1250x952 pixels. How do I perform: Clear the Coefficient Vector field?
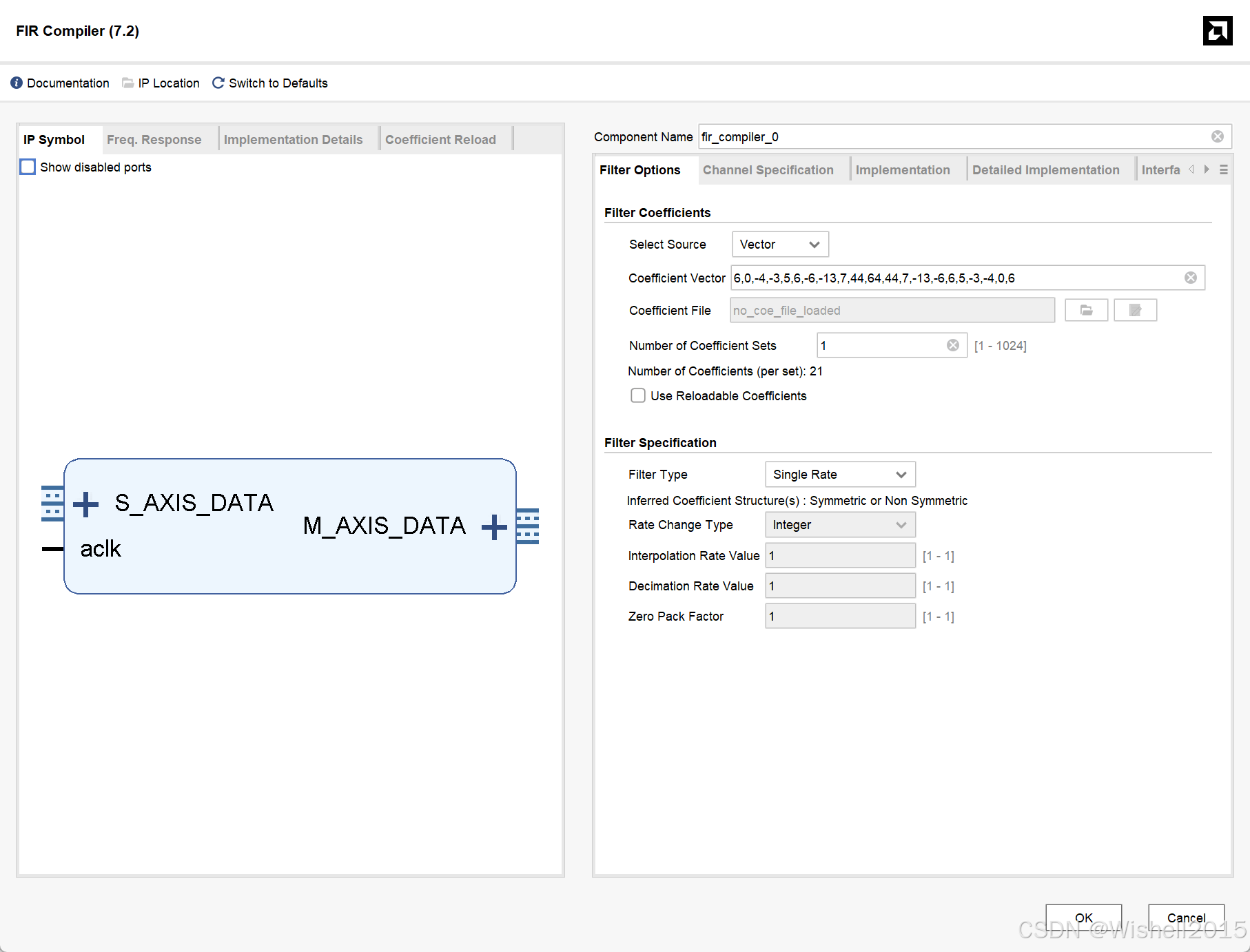coord(1191,278)
